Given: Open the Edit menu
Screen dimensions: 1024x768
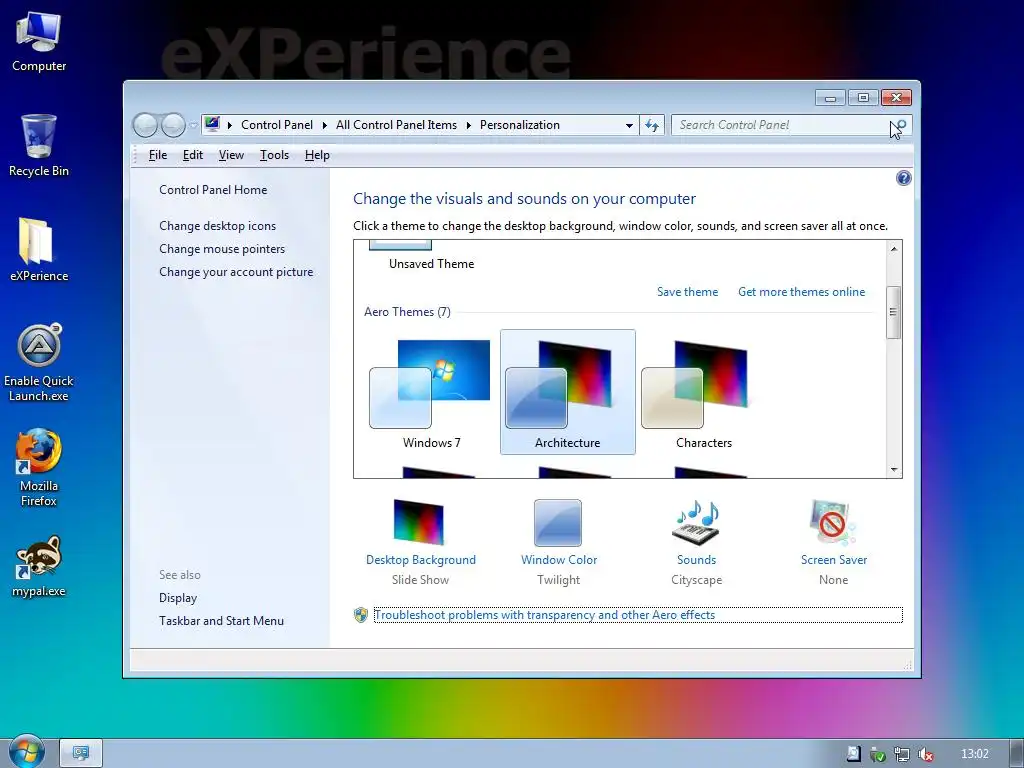Looking at the screenshot, I should click(193, 155).
